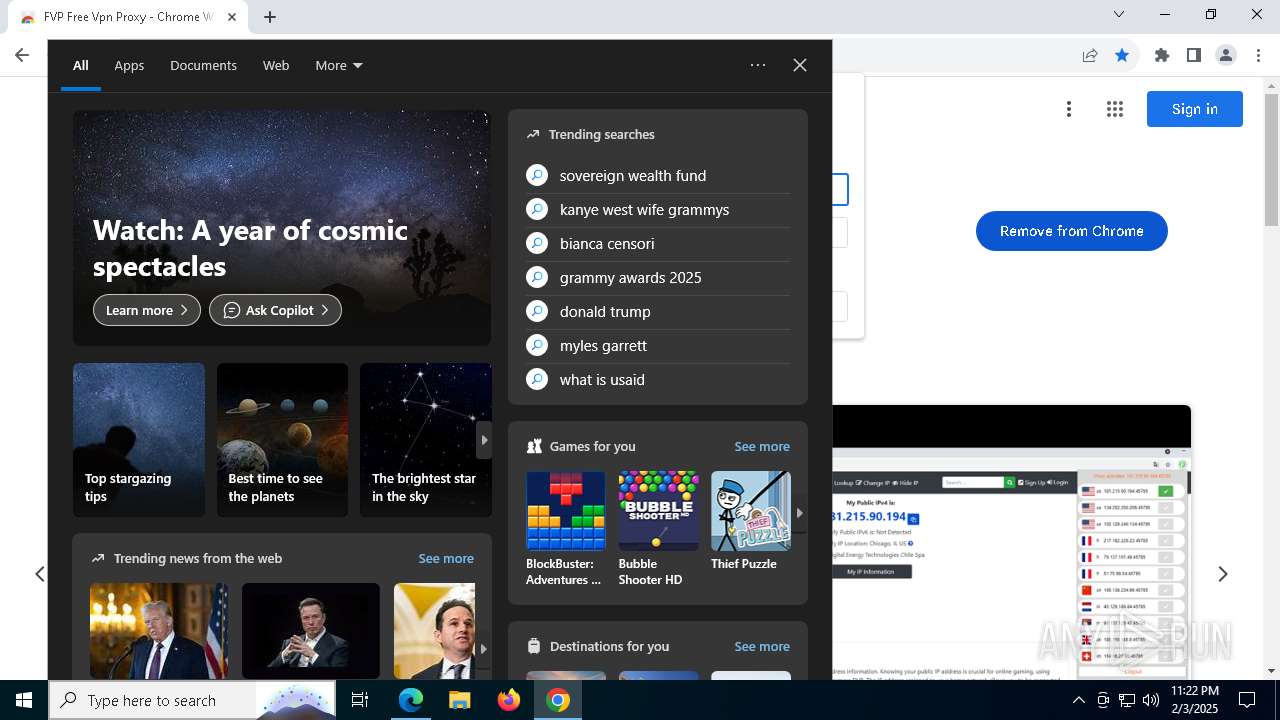The image size is (1280, 720).
Task: Open the Thief Puzzle game
Action: click(x=750, y=522)
